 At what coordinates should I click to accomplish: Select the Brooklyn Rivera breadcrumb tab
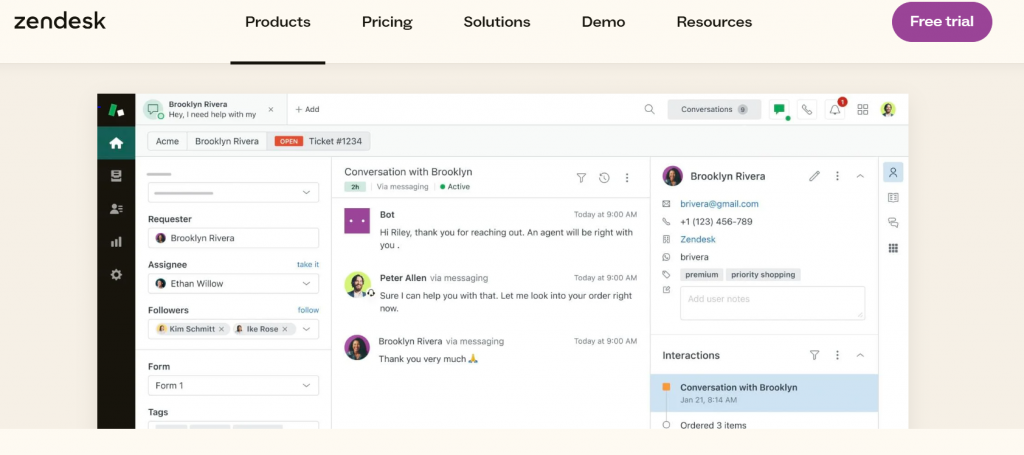coord(227,141)
